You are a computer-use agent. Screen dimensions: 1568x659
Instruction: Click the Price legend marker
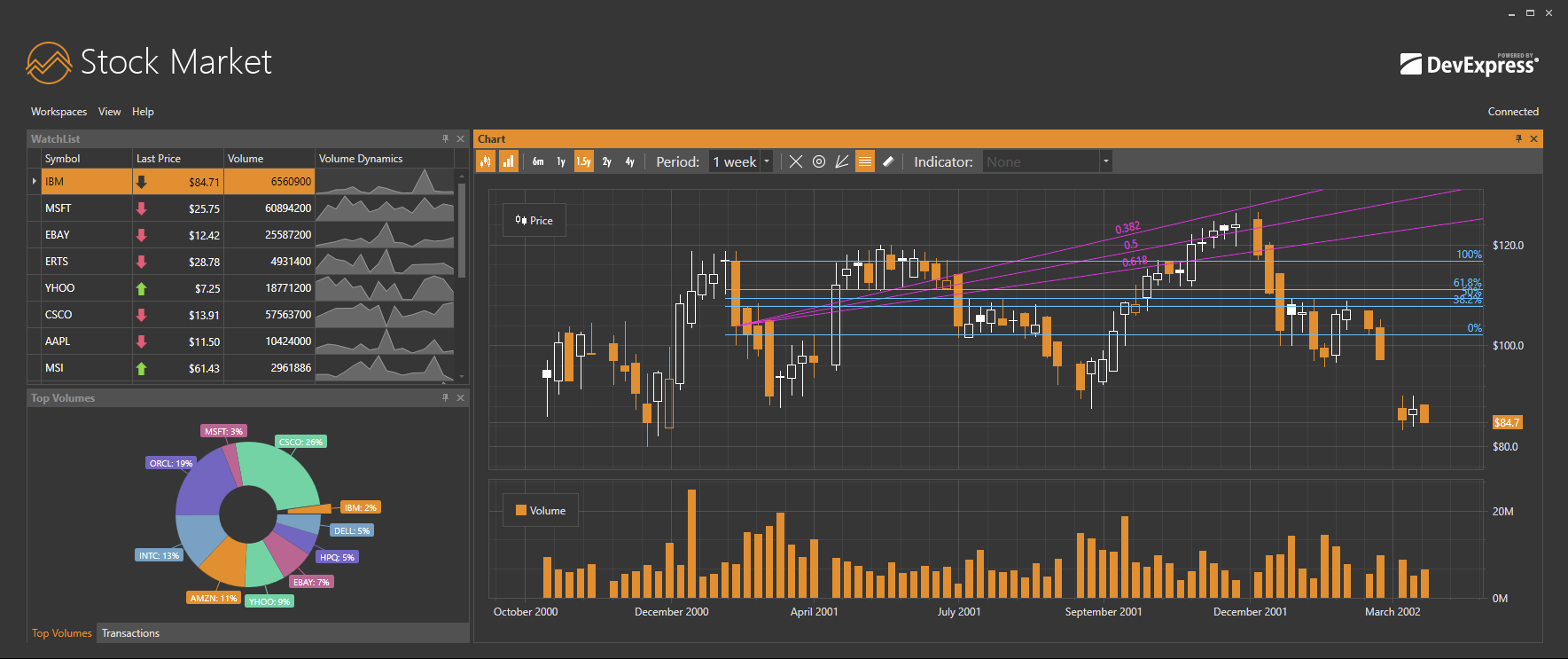(x=521, y=220)
